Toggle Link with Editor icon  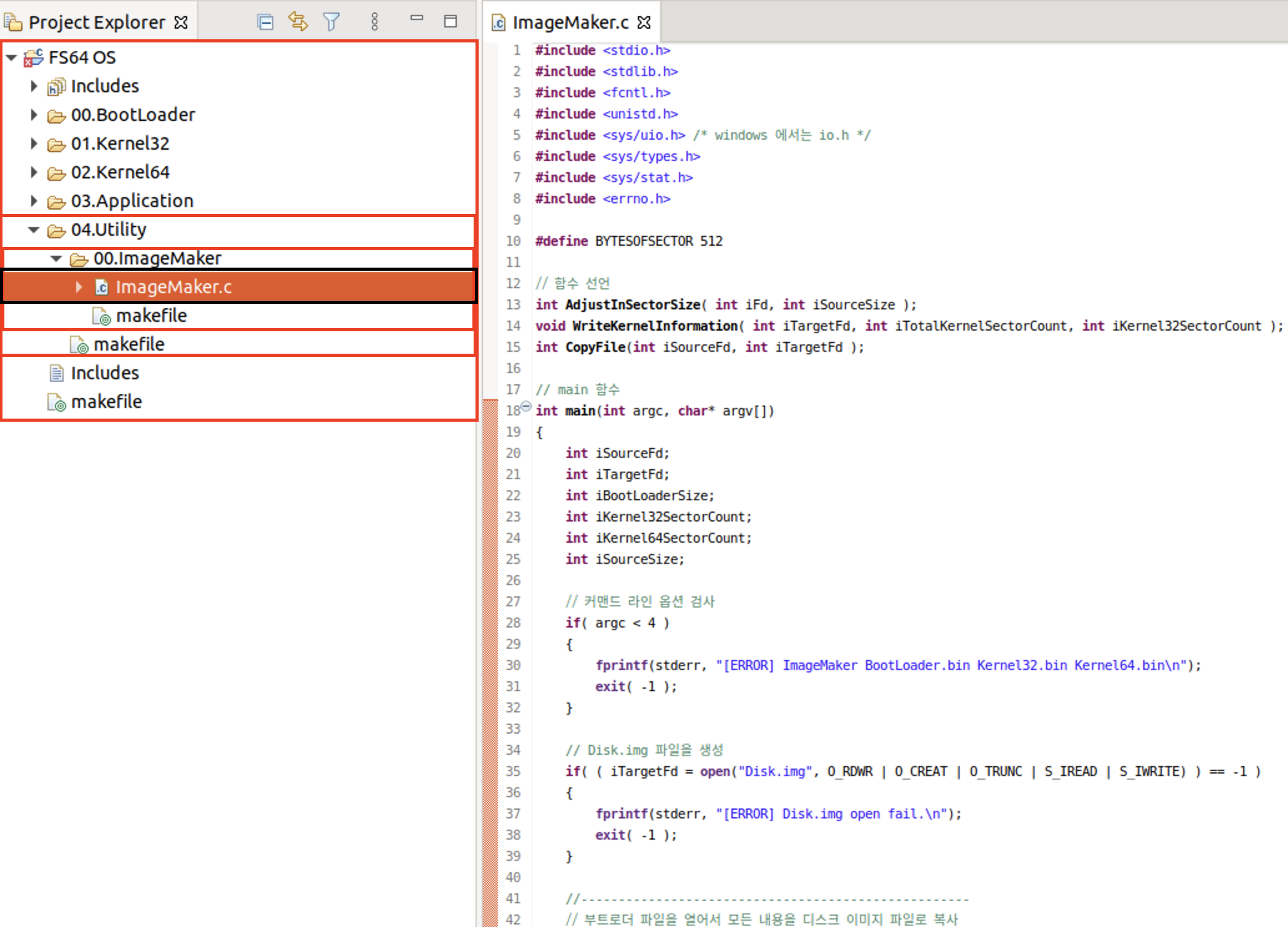[x=298, y=22]
